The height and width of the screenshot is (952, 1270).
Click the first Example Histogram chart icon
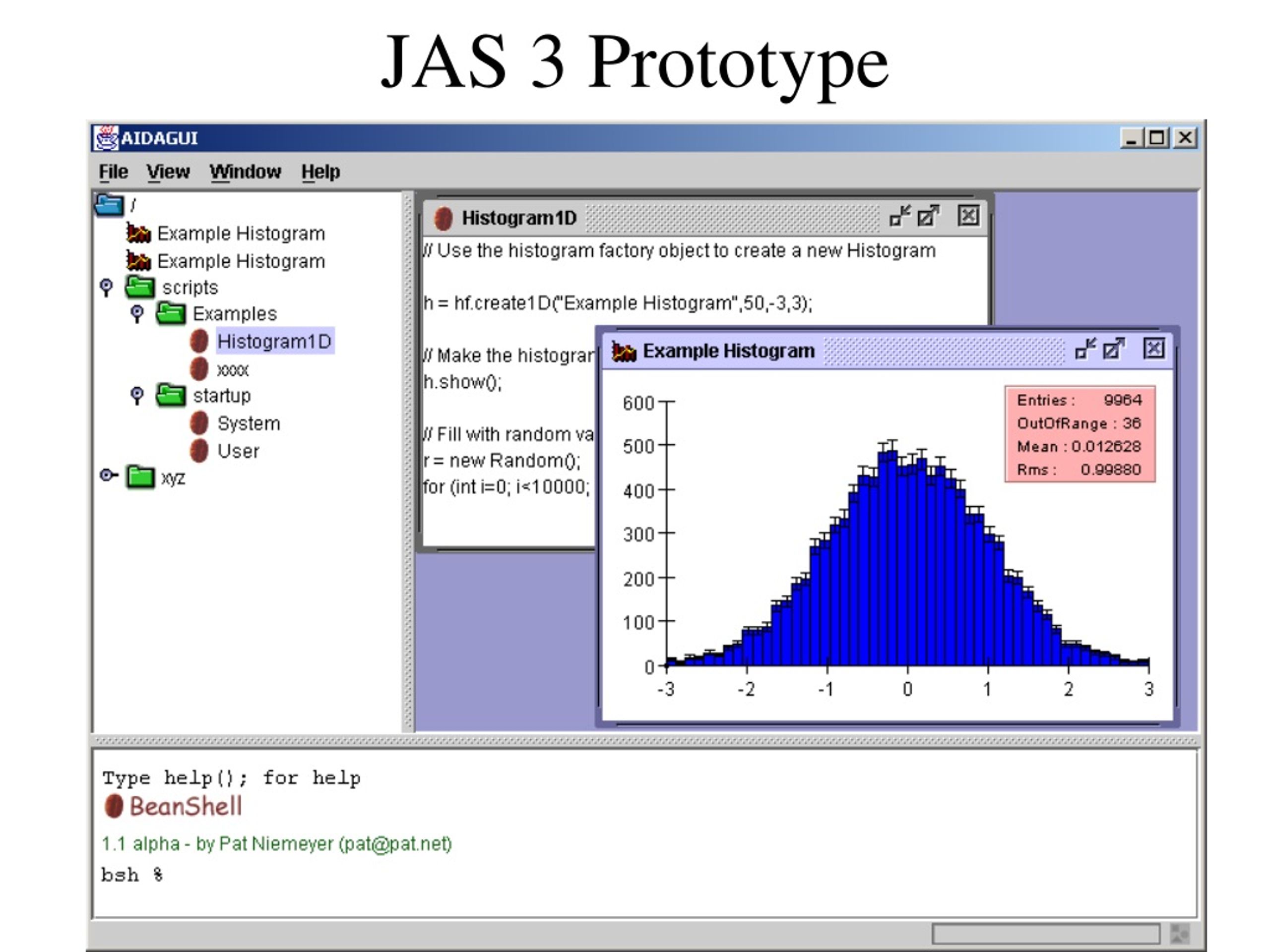(x=139, y=233)
